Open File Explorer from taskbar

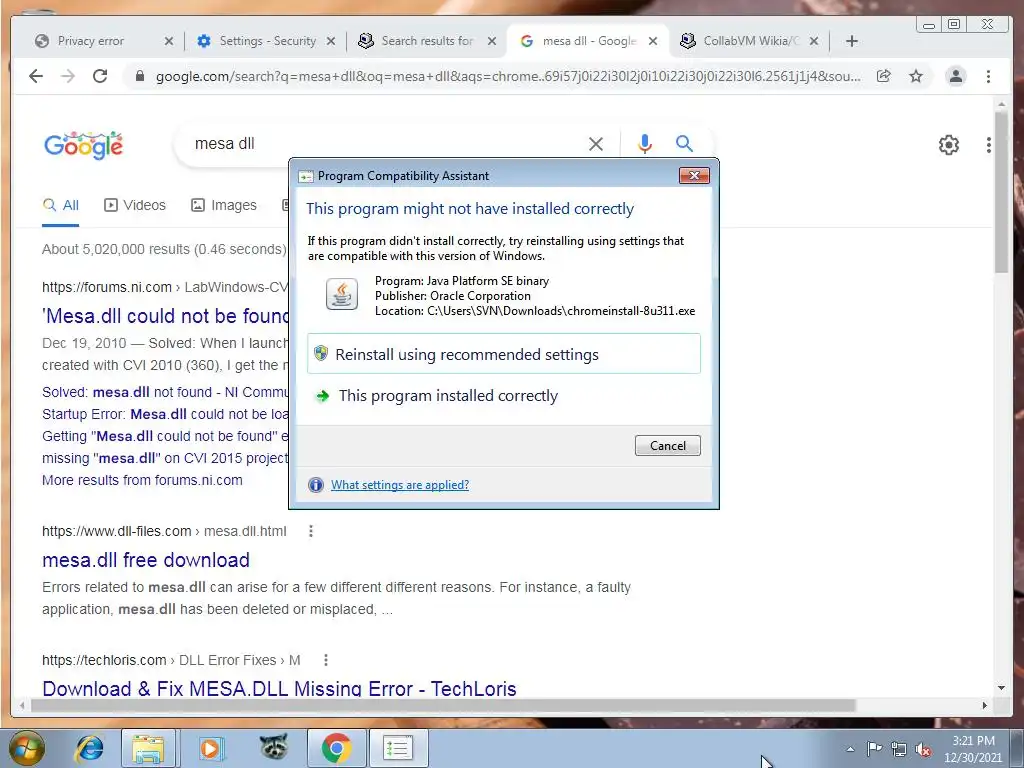[148, 748]
